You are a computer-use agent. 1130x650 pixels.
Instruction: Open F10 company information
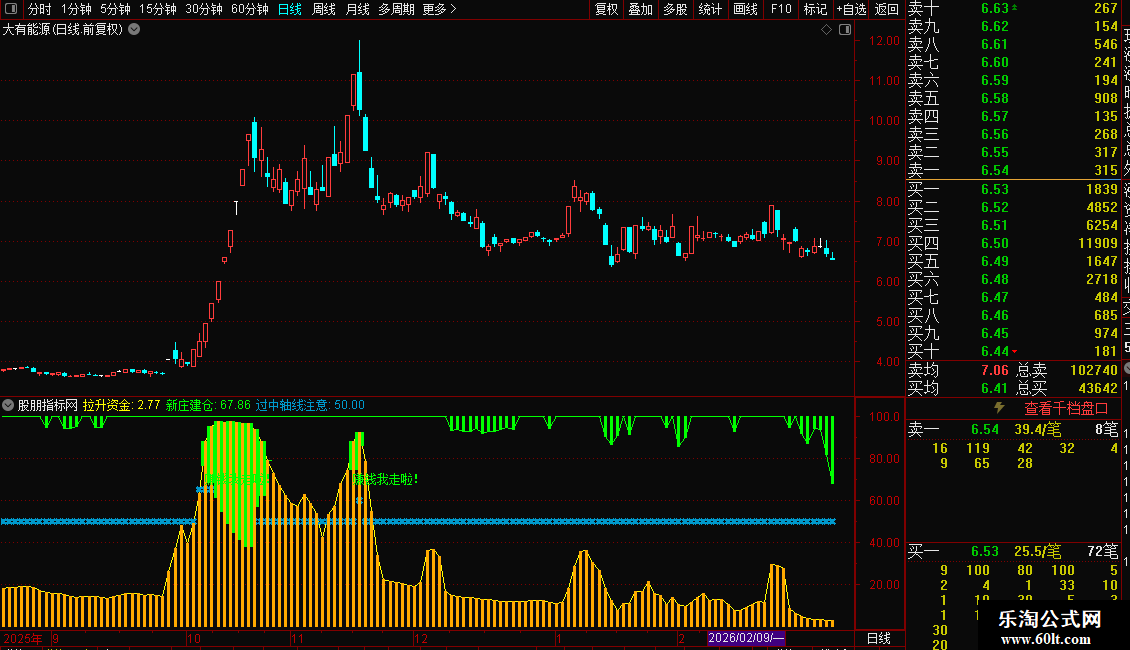click(x=780, y=9)
